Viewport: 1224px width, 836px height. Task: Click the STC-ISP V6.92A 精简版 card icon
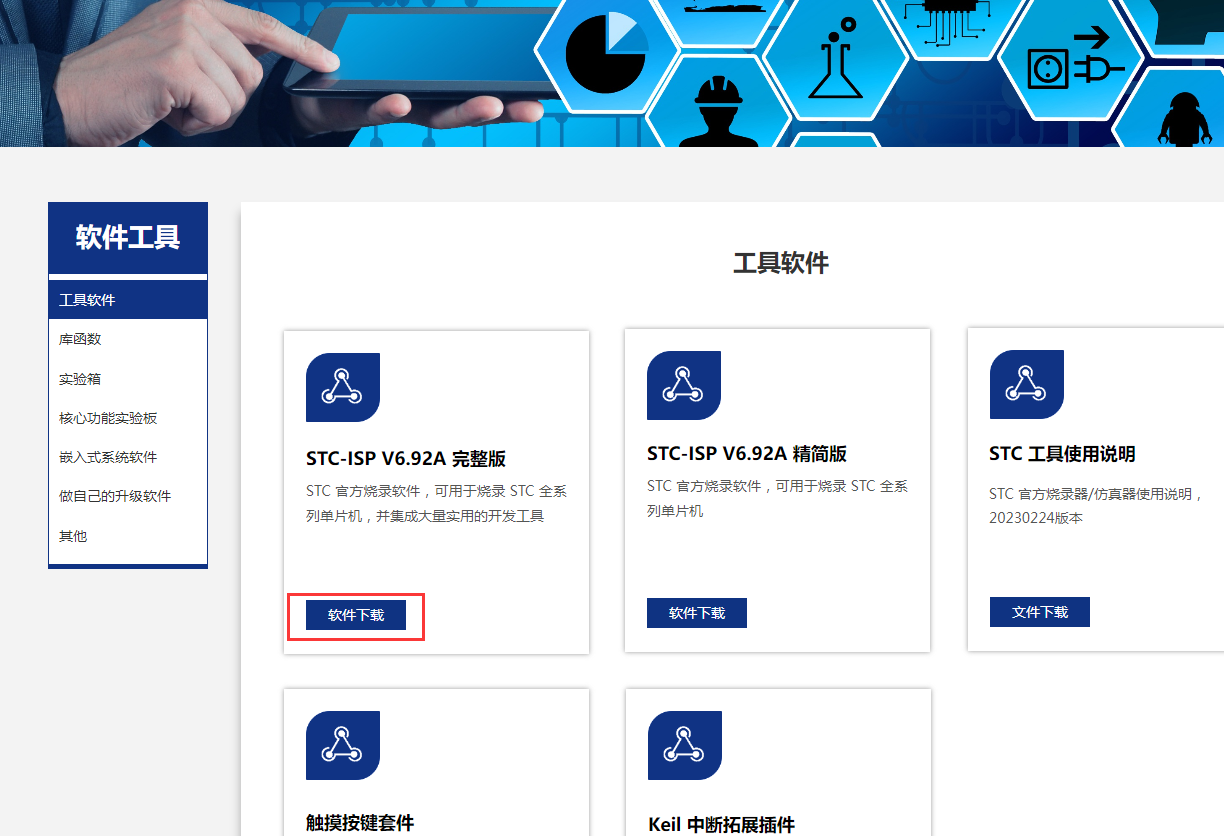(x=684, y=385)
